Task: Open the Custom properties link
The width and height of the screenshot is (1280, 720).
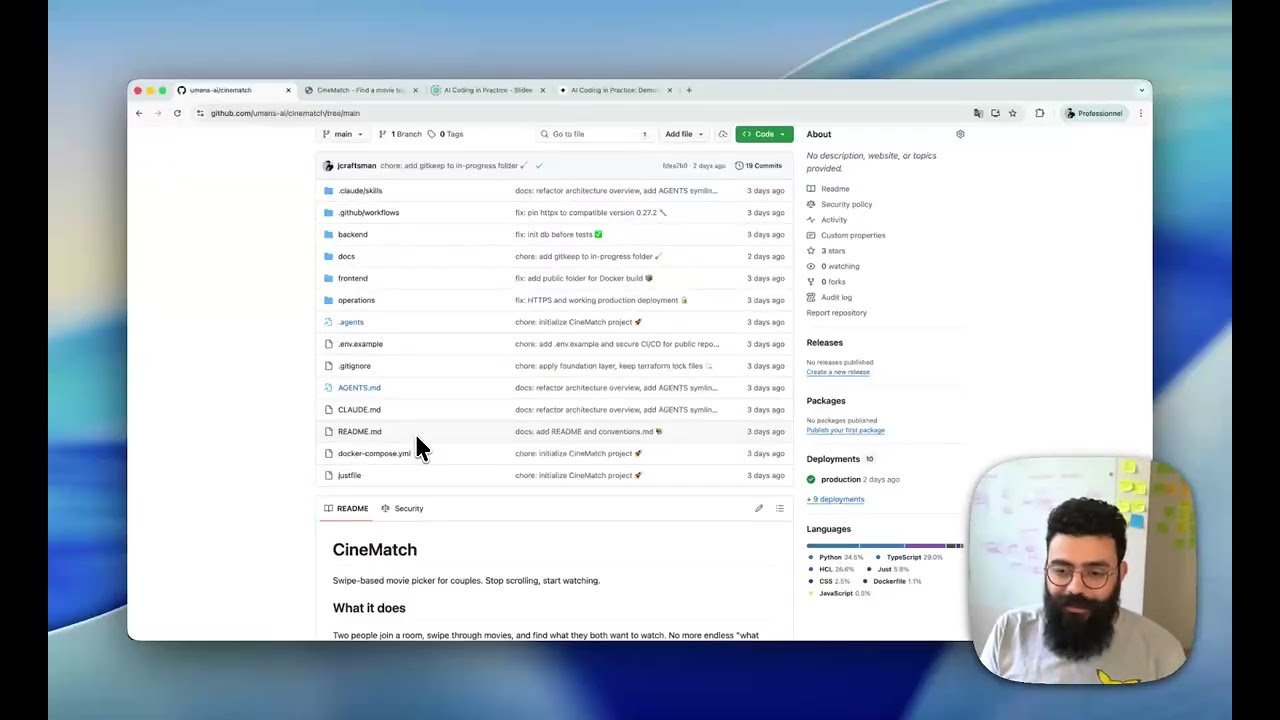Action: tap(853, 235)
